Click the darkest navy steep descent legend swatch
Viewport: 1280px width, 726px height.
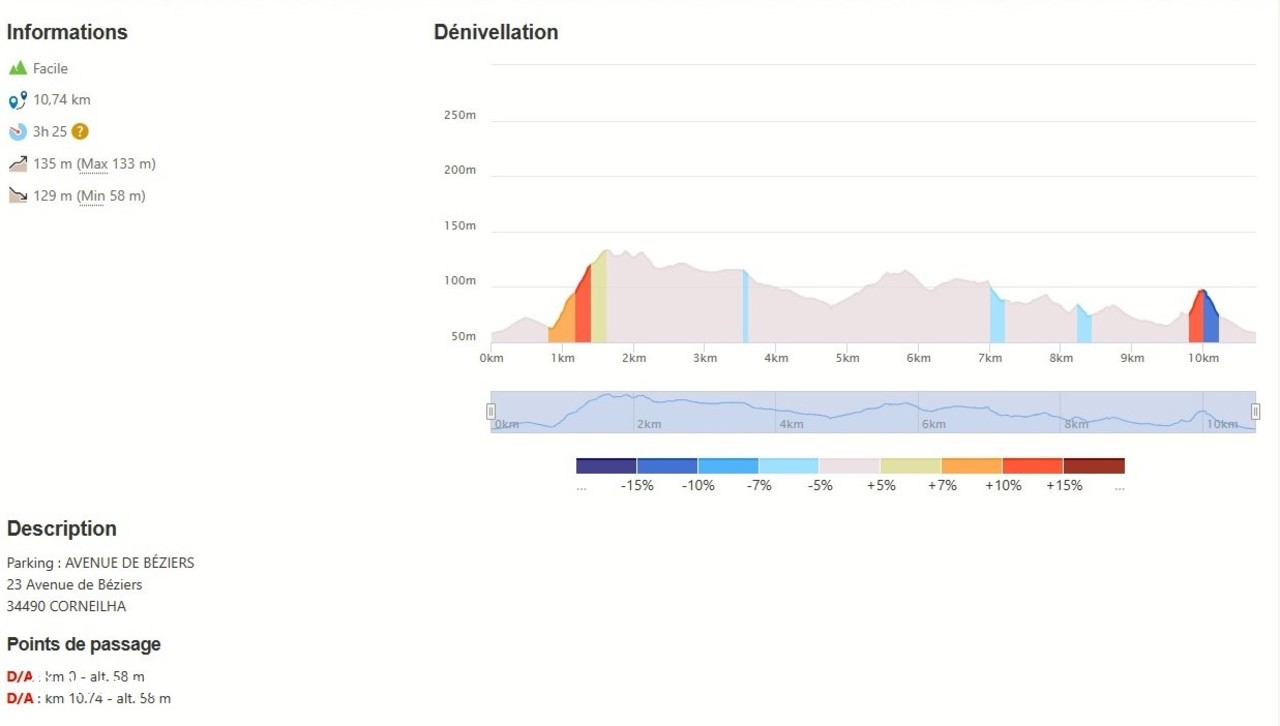pyautogui.click(x=606, y=466)
